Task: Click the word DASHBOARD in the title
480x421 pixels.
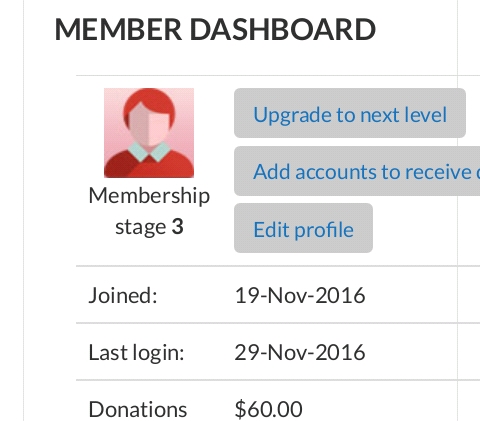Action: (283, 29)
